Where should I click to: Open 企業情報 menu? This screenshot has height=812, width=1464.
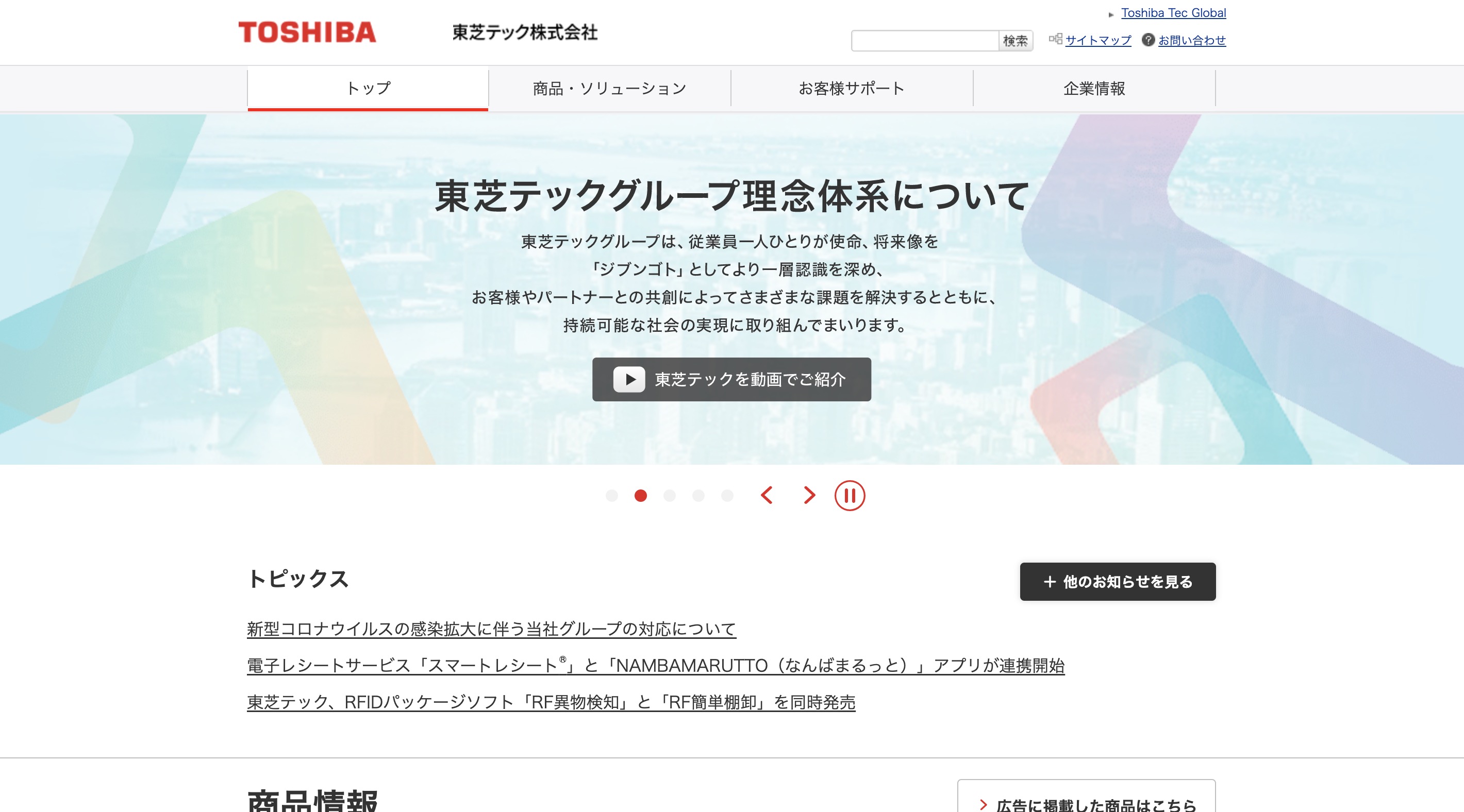pos(1094,89)
